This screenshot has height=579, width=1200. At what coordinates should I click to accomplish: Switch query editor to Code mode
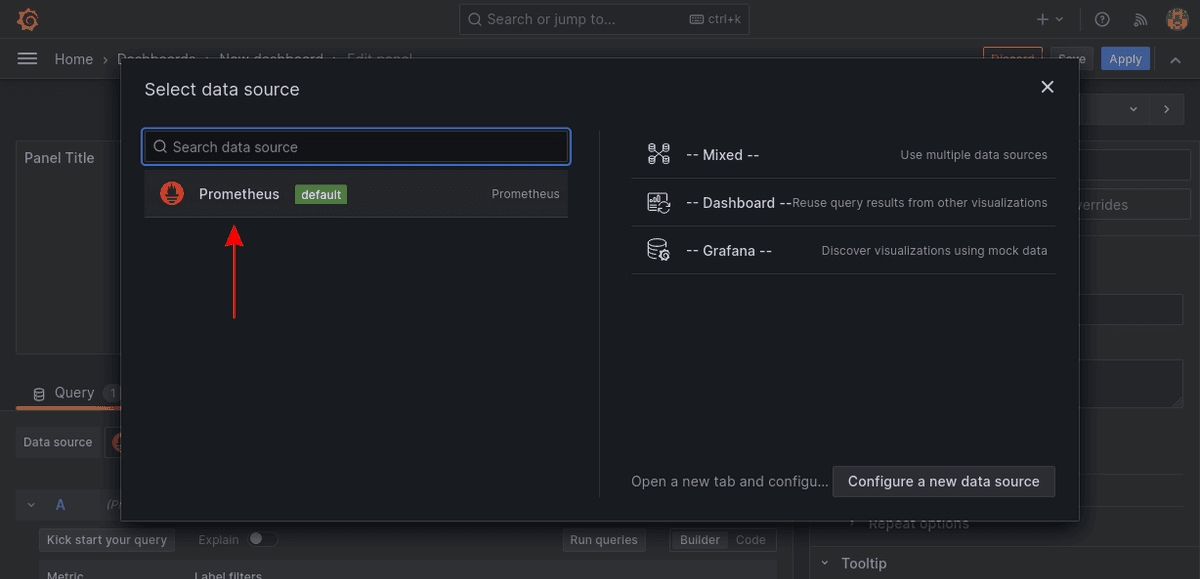pyautogui.click(x=750, y=540)
